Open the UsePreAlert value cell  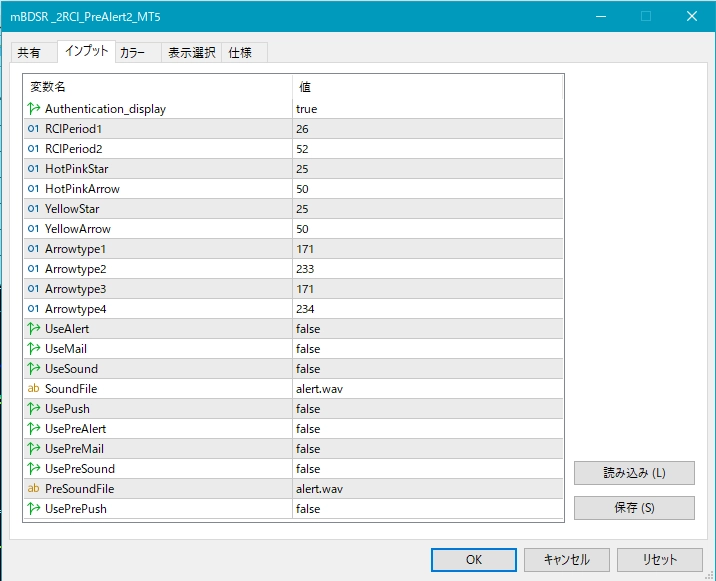click(x=308, y=429)
